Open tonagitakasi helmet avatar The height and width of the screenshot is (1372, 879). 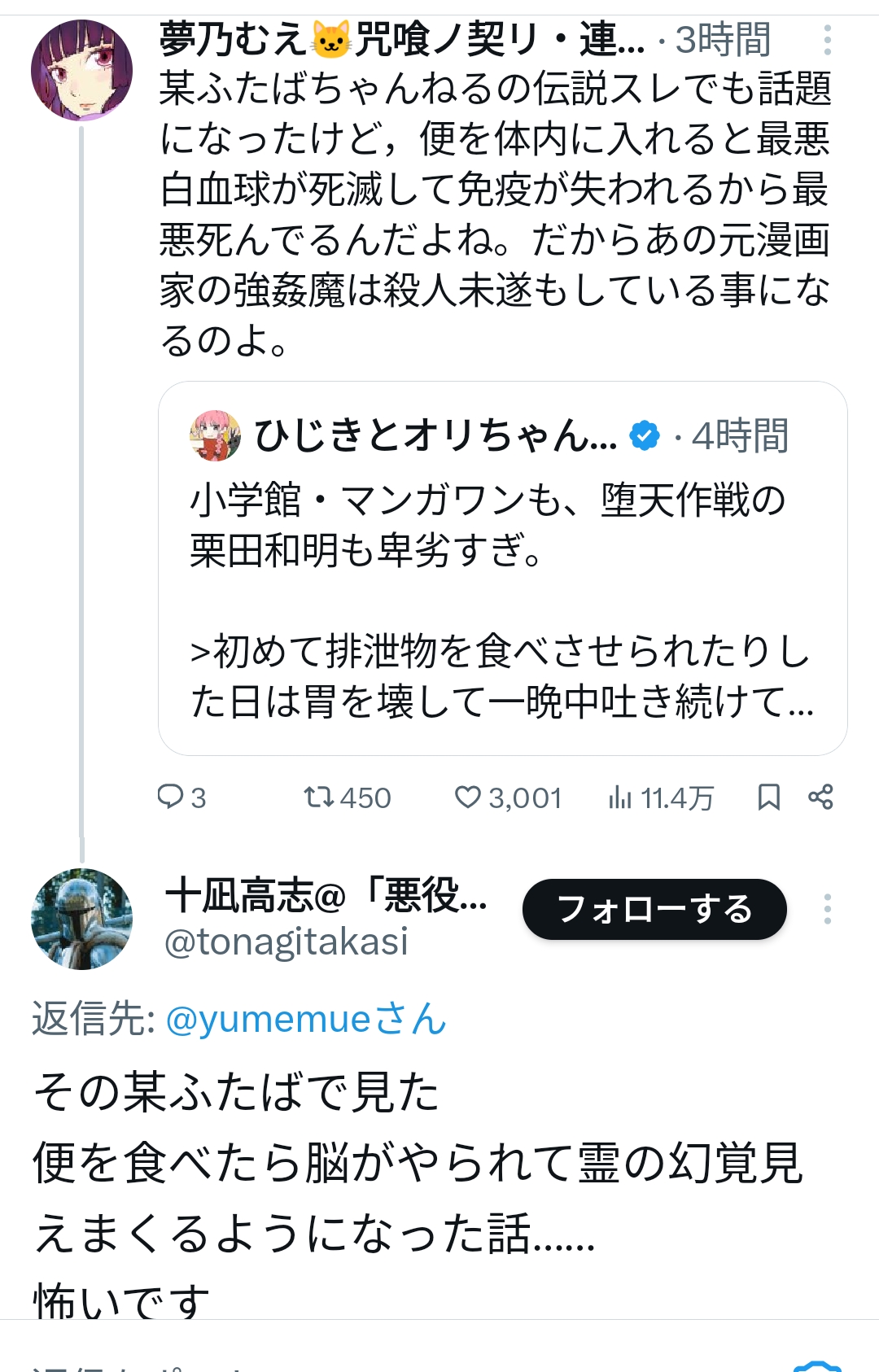tap(81, 919)
